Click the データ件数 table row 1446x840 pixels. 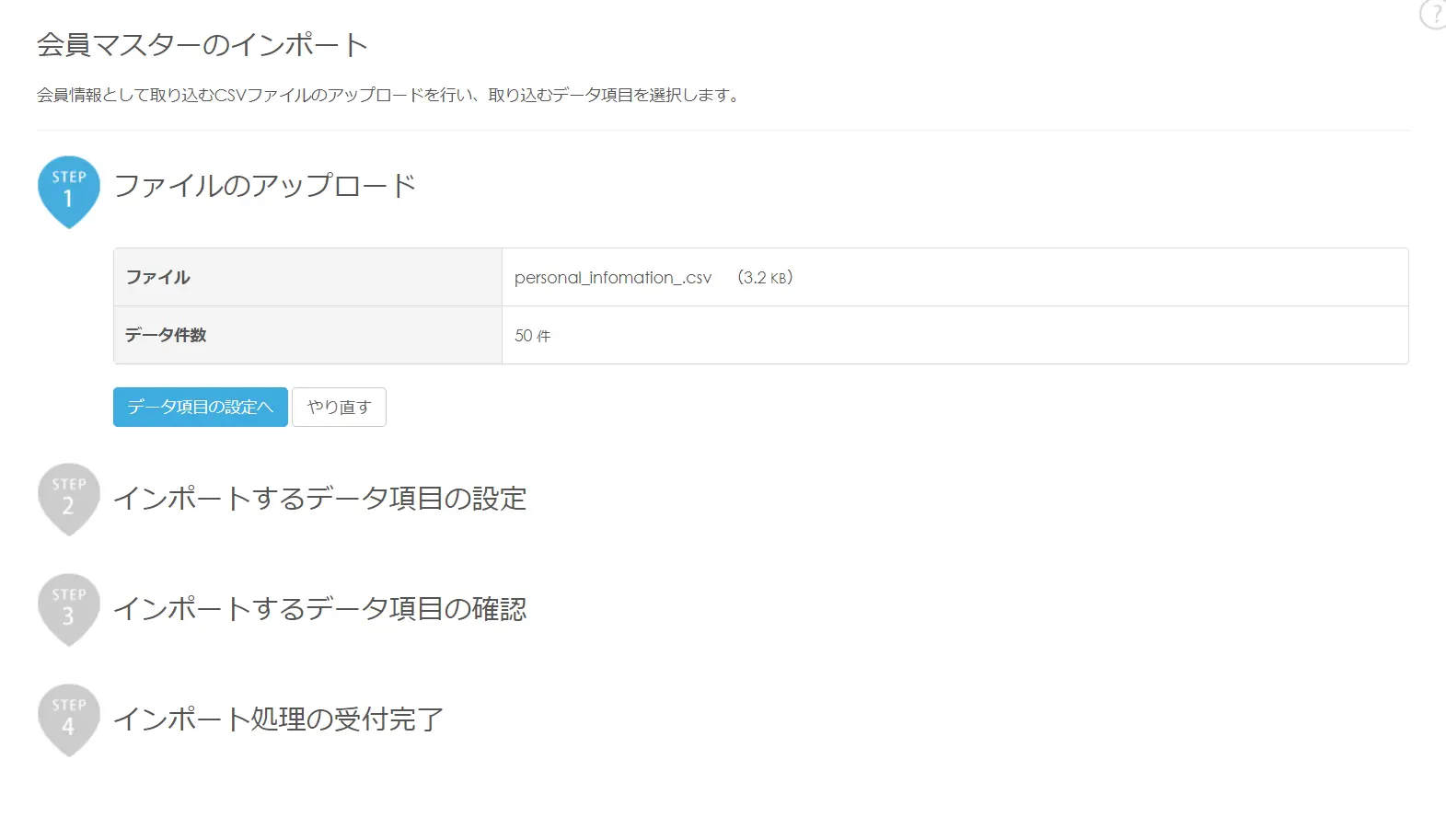761,335
